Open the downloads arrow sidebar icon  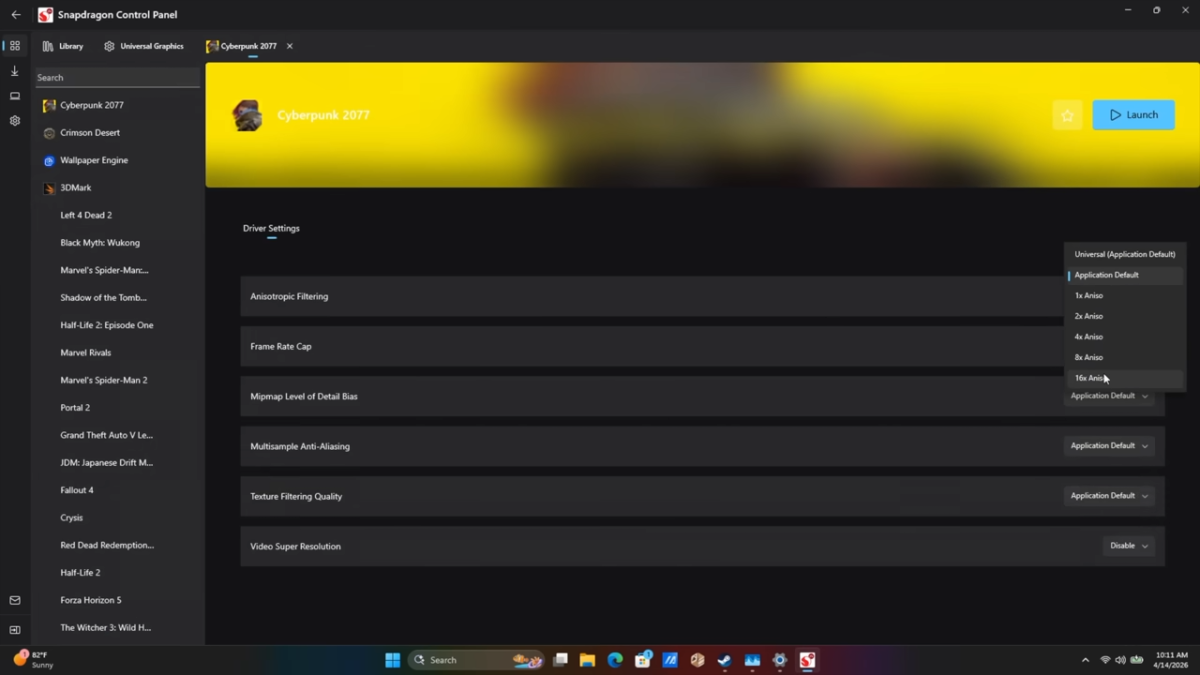click(15, 71)
